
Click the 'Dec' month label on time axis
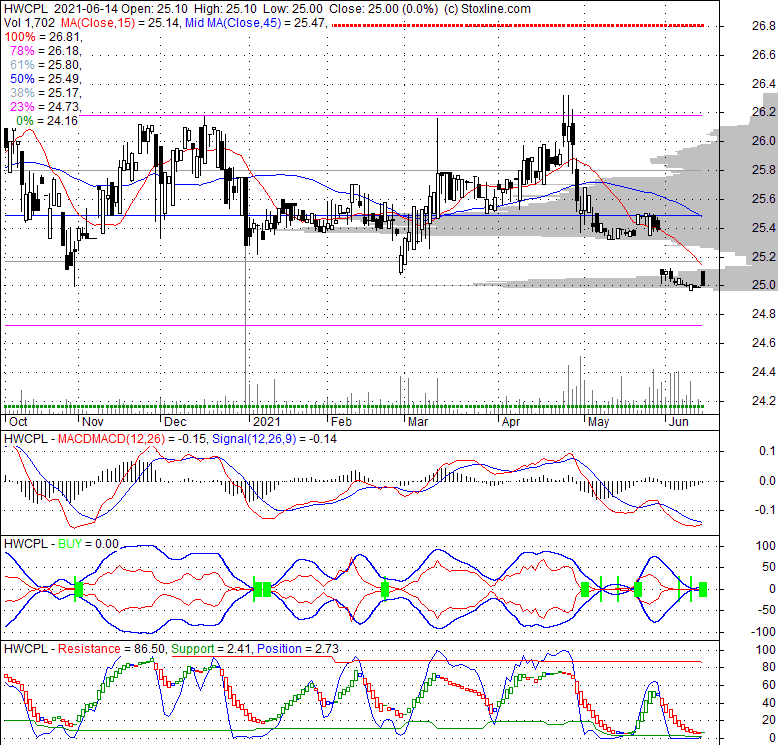pyautogui.click(x=175, y=422)
